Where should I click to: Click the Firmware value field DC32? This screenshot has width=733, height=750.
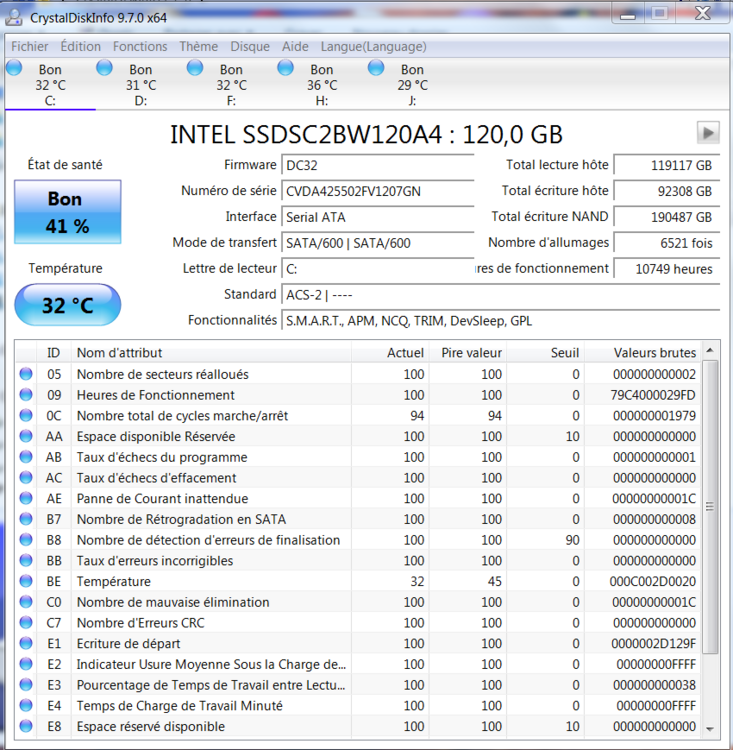pyautogui.click(x=377, y=165)
